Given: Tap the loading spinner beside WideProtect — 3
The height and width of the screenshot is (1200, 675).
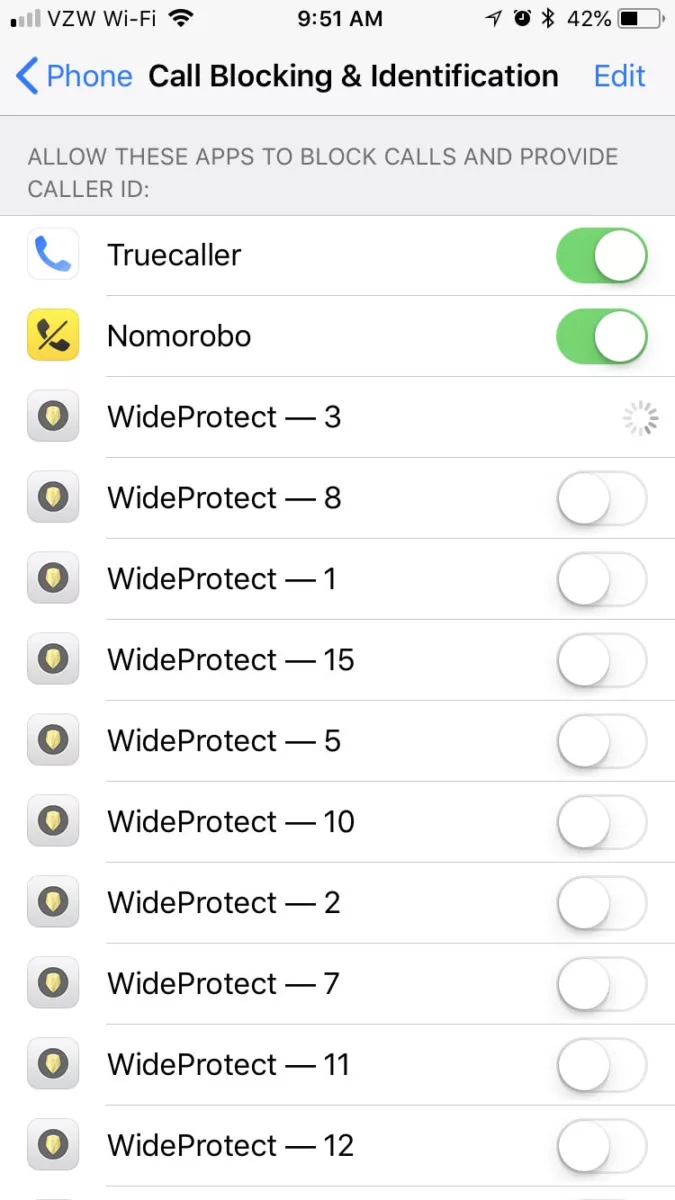Looking at the screenshot, I should [x=641, y=419].
